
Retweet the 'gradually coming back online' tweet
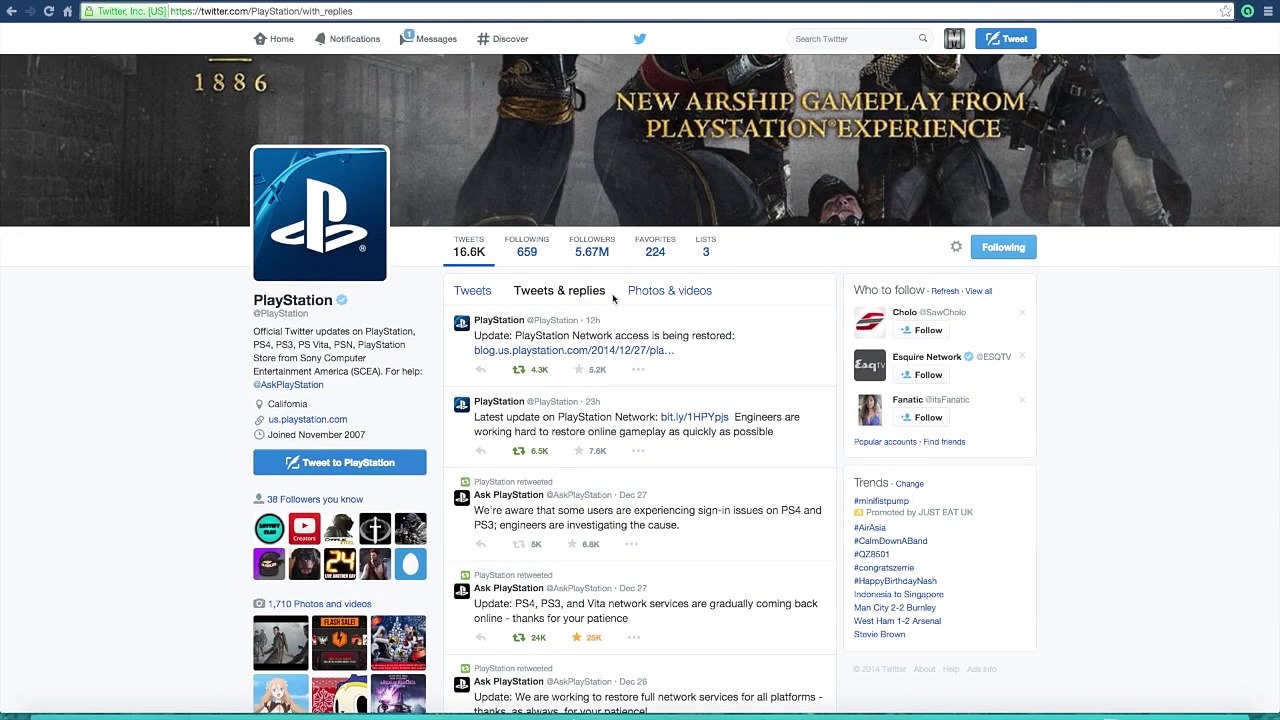coord(518,637)
